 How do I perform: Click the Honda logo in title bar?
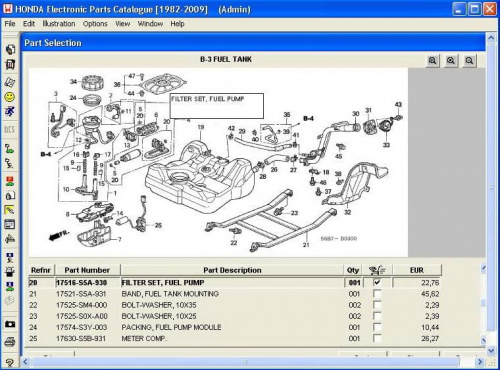coord(7,9)
